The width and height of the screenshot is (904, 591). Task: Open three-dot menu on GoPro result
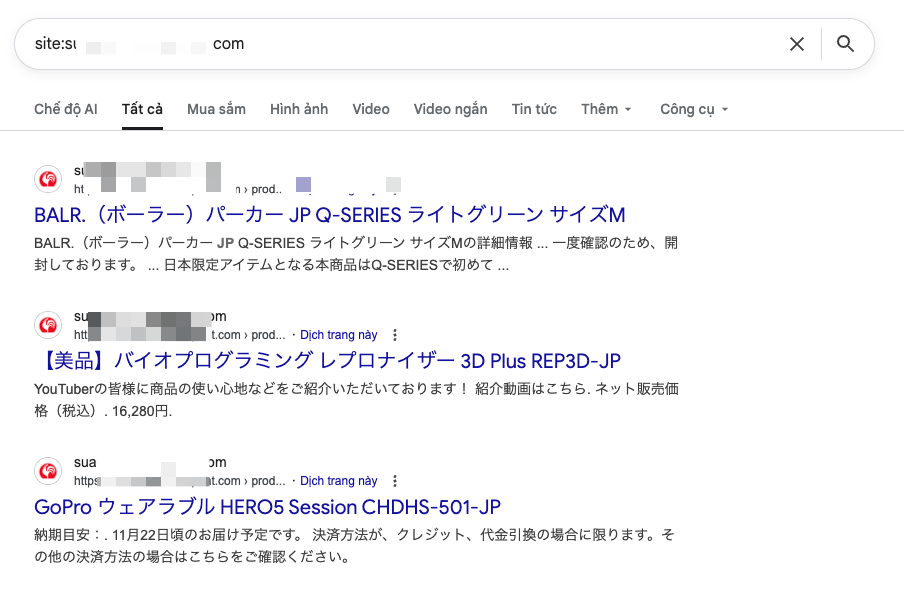[x=395, y=481]
